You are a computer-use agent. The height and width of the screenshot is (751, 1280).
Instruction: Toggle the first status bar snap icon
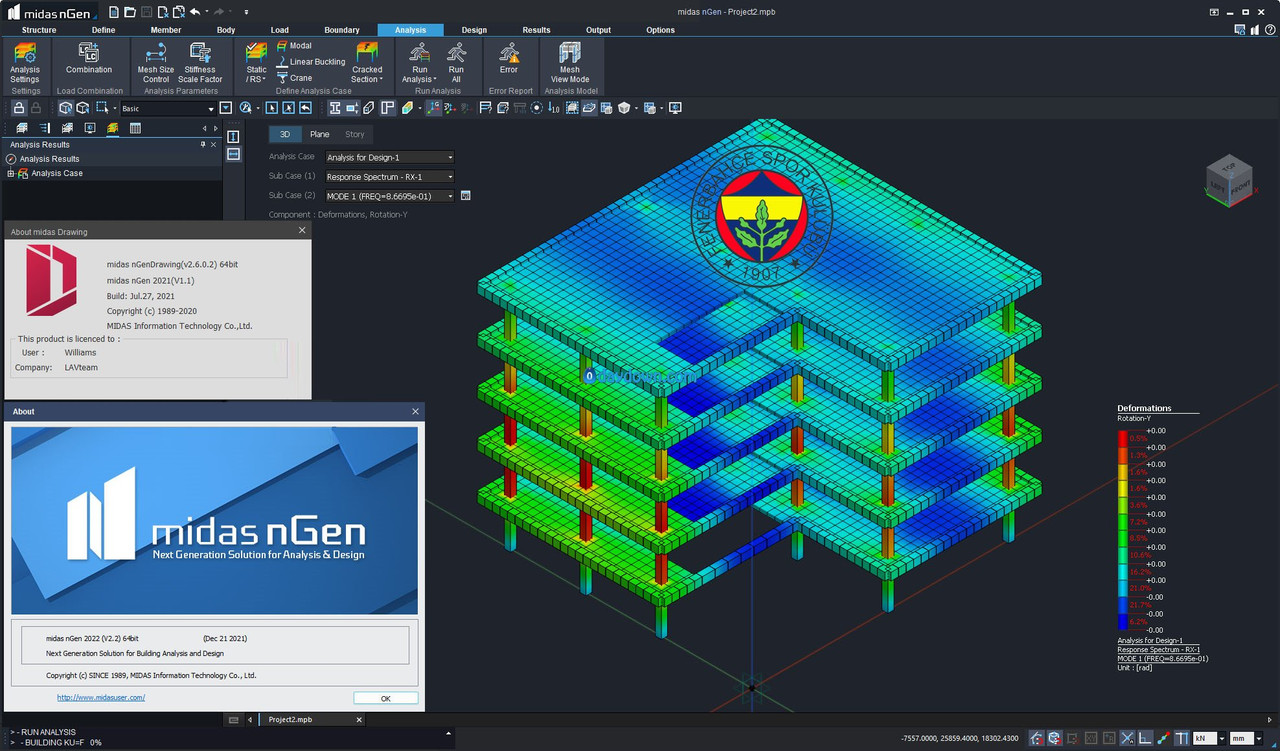coord(1037,738)
